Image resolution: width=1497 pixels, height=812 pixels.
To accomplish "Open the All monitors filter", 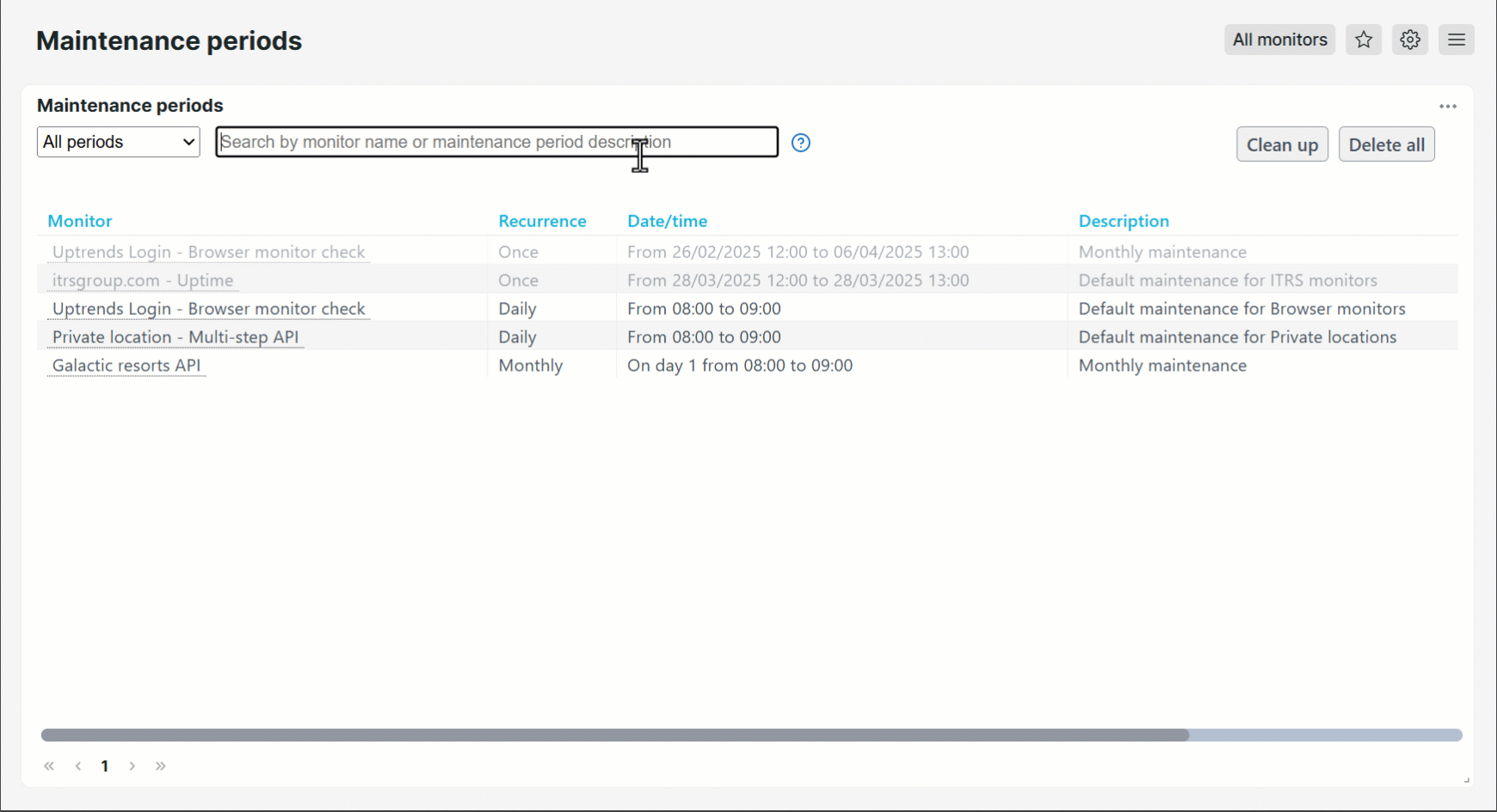I will [1278, 40].
